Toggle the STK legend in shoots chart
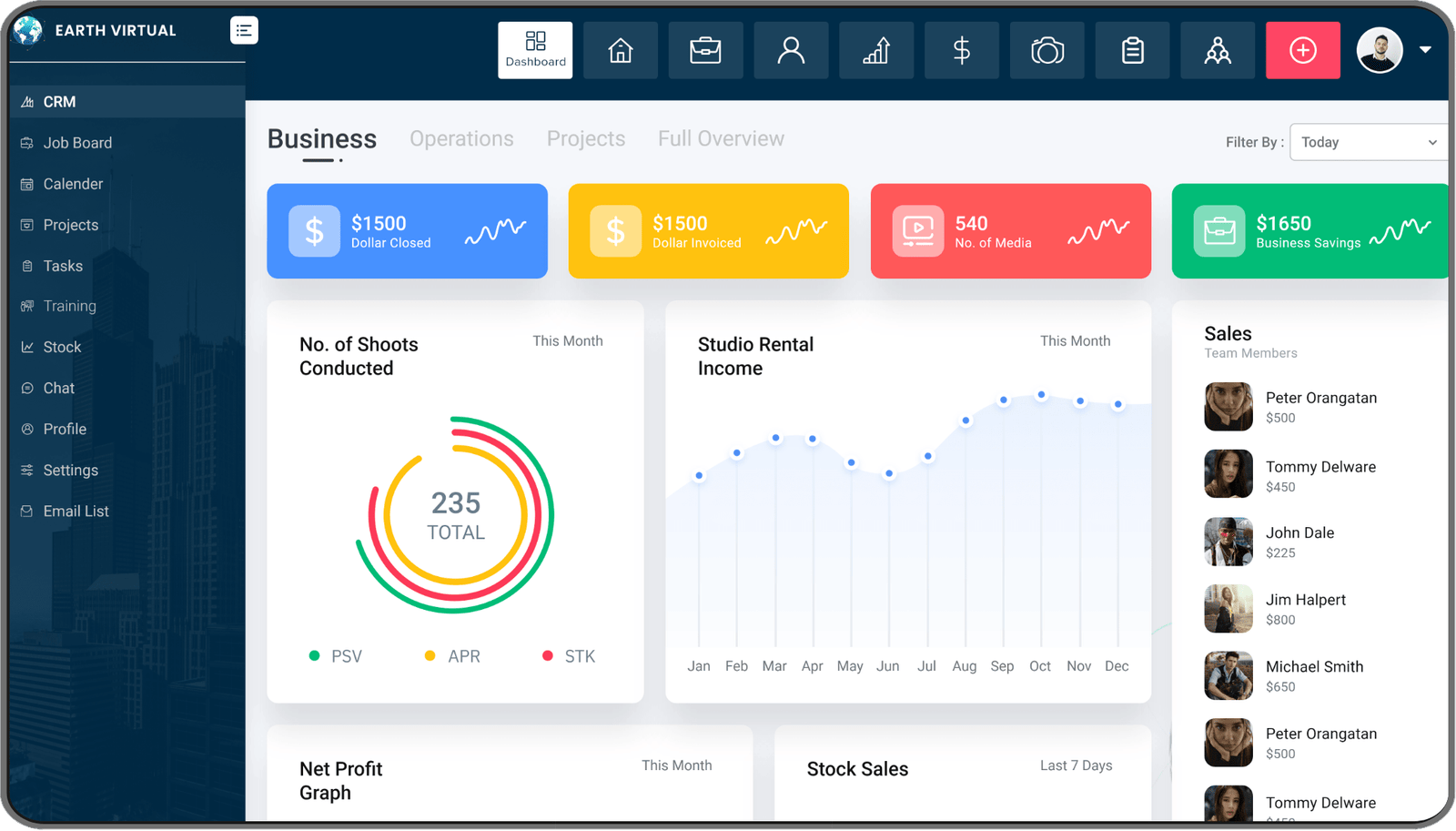Viewport: 1456px width, 831px height. coord(569,656)
